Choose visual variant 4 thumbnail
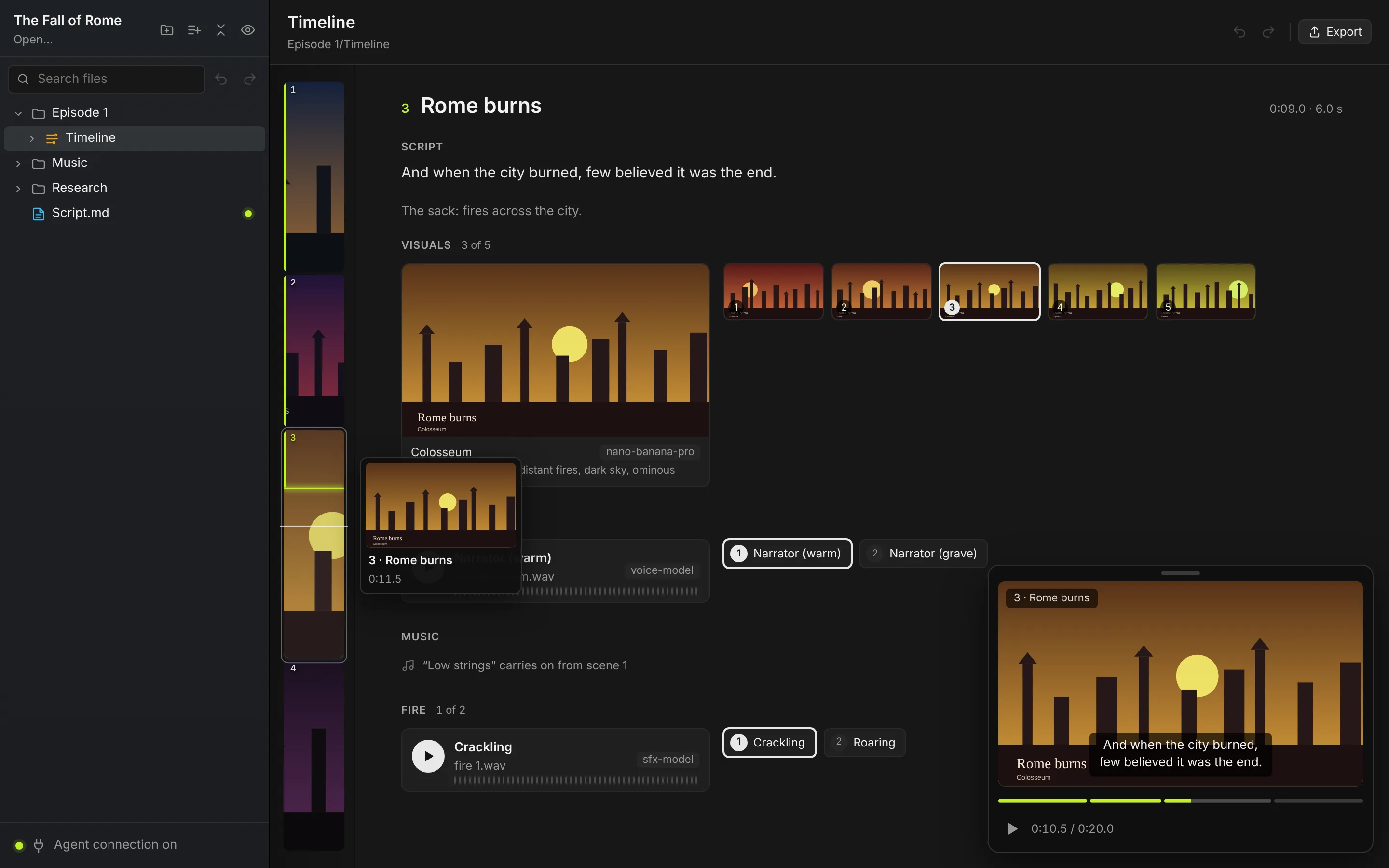Screen dimensions: 1389x868 coord(1097,292)
